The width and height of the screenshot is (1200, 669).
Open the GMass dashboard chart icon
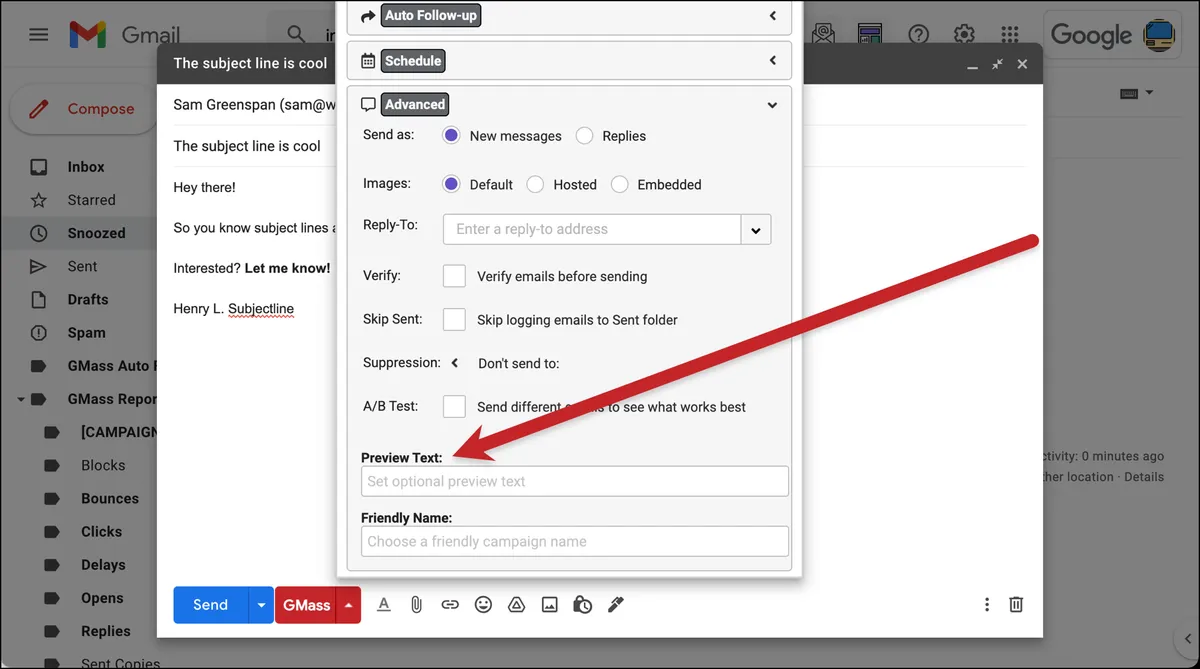point(869,34)
